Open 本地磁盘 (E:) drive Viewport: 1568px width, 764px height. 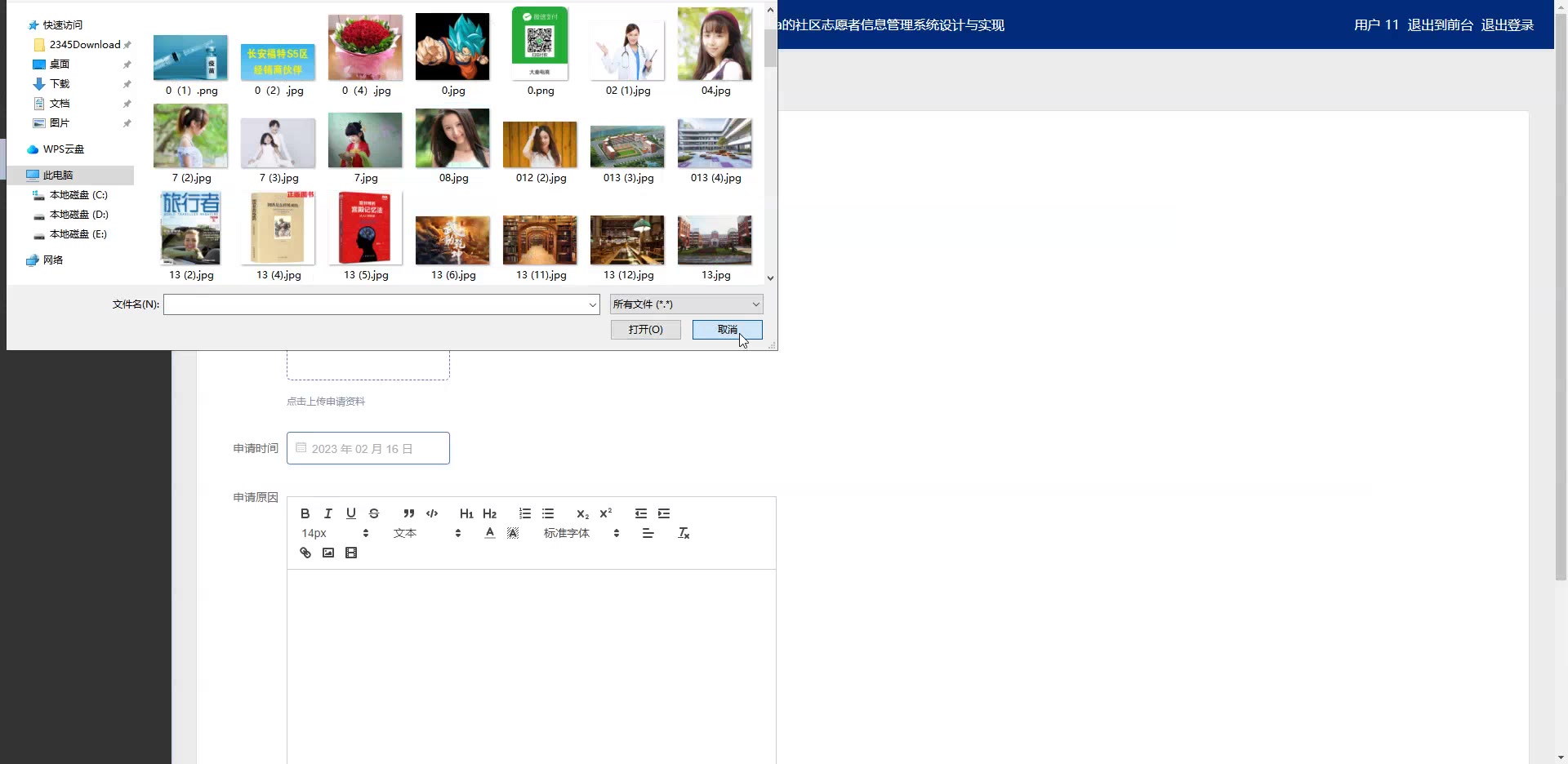[78, 234]
